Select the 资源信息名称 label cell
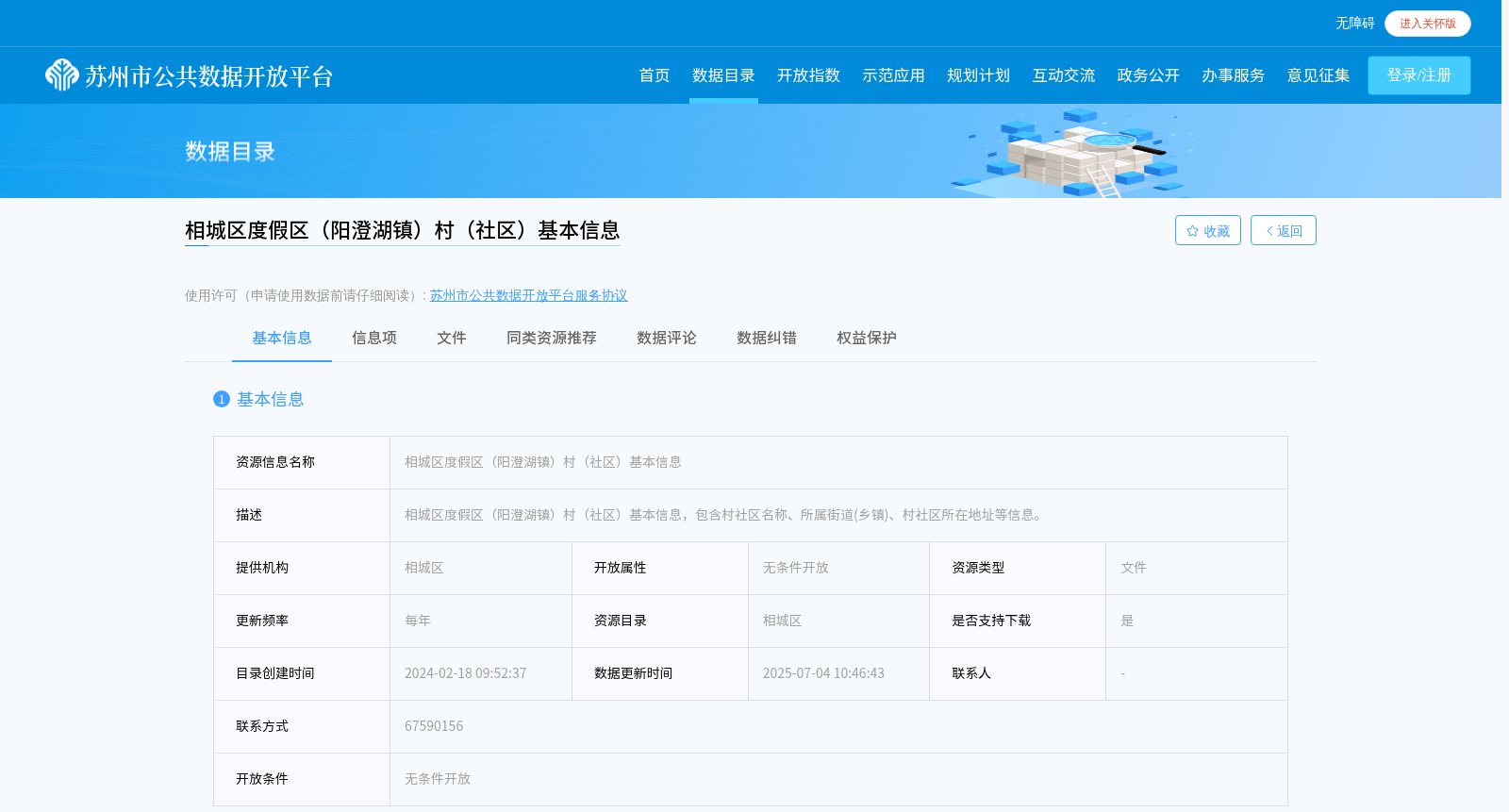 click(x=302, y=462)
